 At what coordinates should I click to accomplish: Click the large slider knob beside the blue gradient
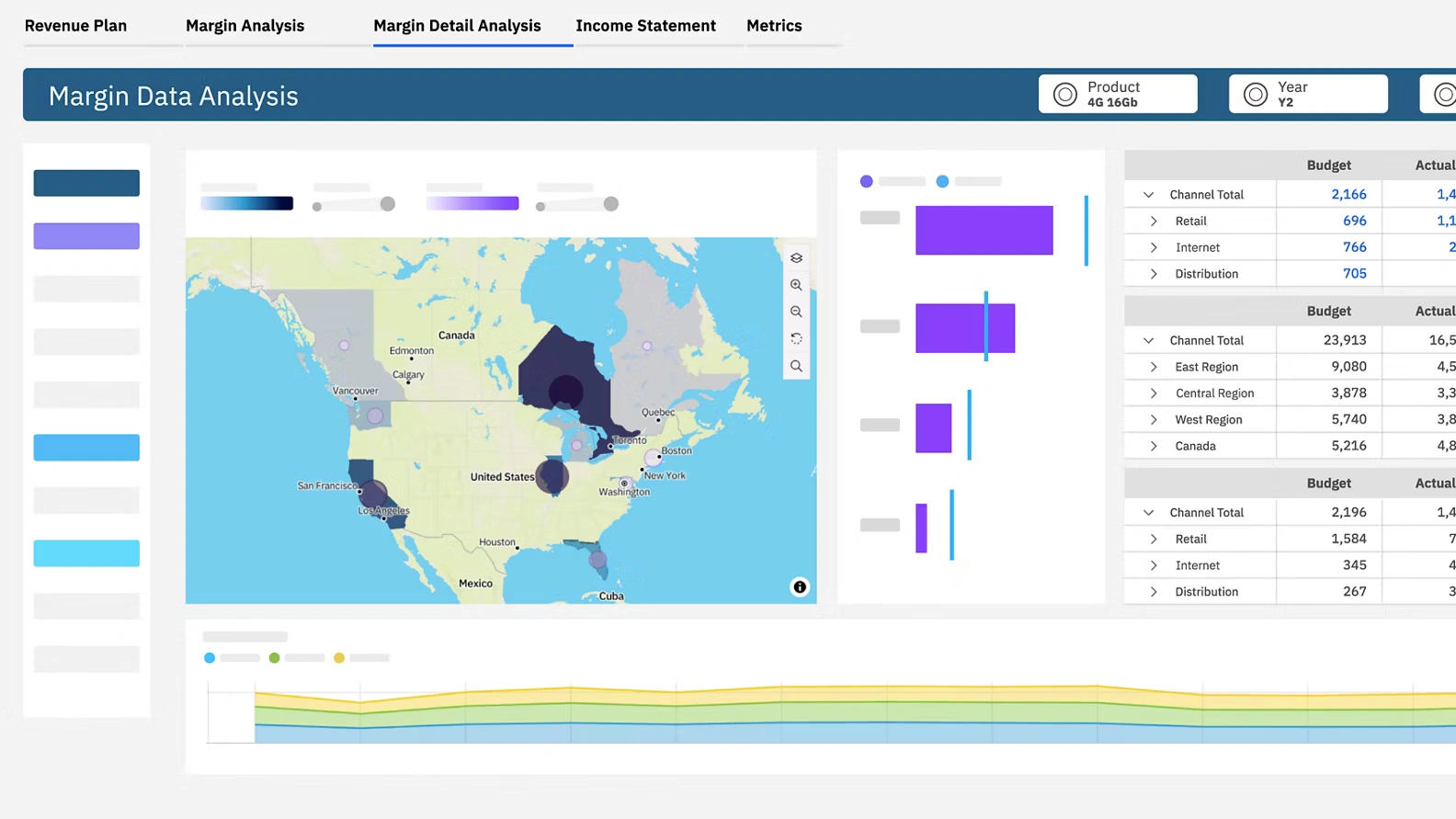[388, 204]
